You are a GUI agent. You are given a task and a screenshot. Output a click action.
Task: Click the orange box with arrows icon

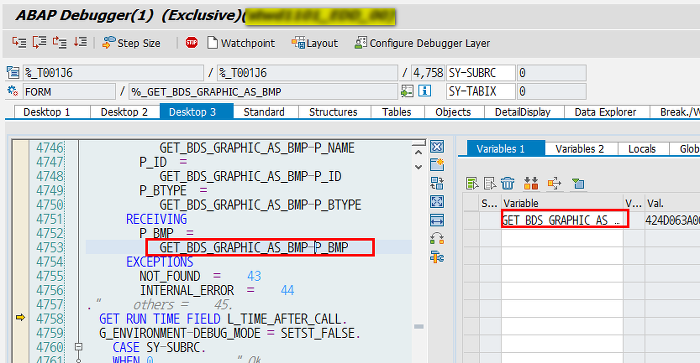554,183
